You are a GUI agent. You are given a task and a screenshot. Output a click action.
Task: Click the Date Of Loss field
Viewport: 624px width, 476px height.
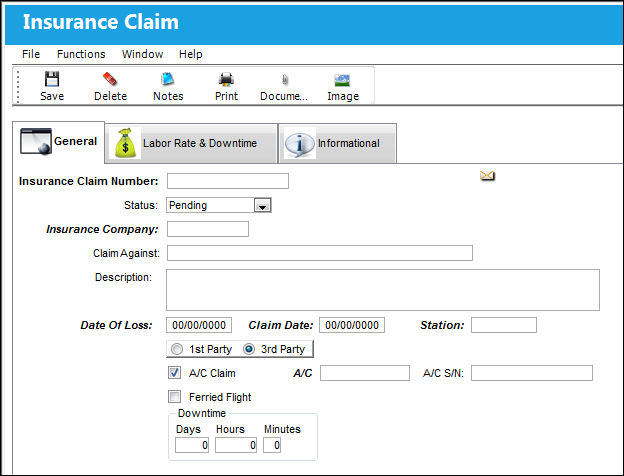click(x=199, y=325)
